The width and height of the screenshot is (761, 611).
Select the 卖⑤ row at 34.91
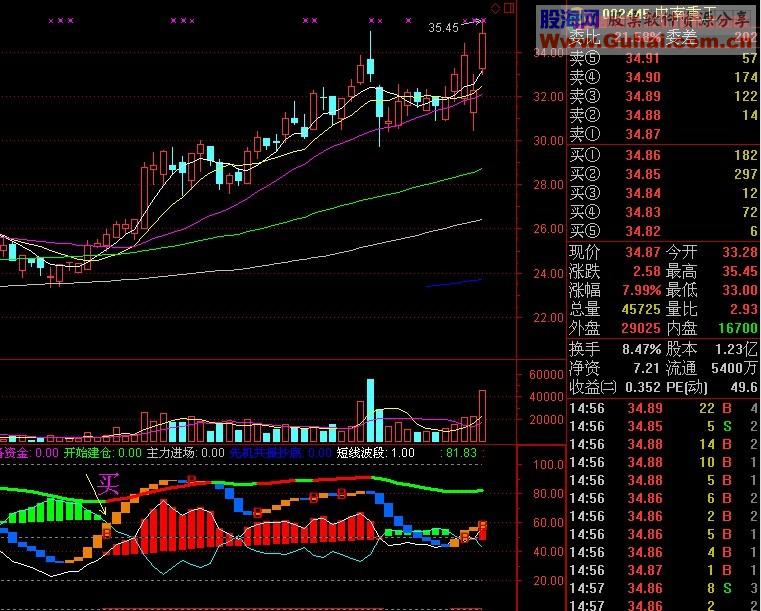663,58
